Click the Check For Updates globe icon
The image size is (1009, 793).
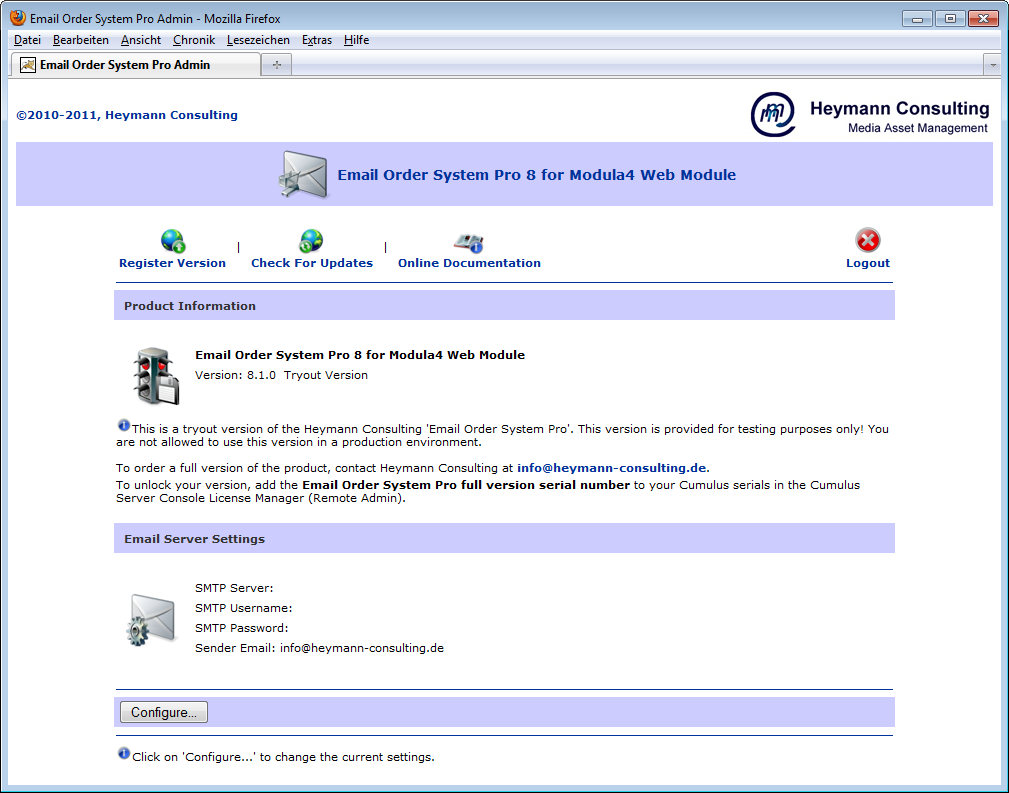[x=311, y=241]
